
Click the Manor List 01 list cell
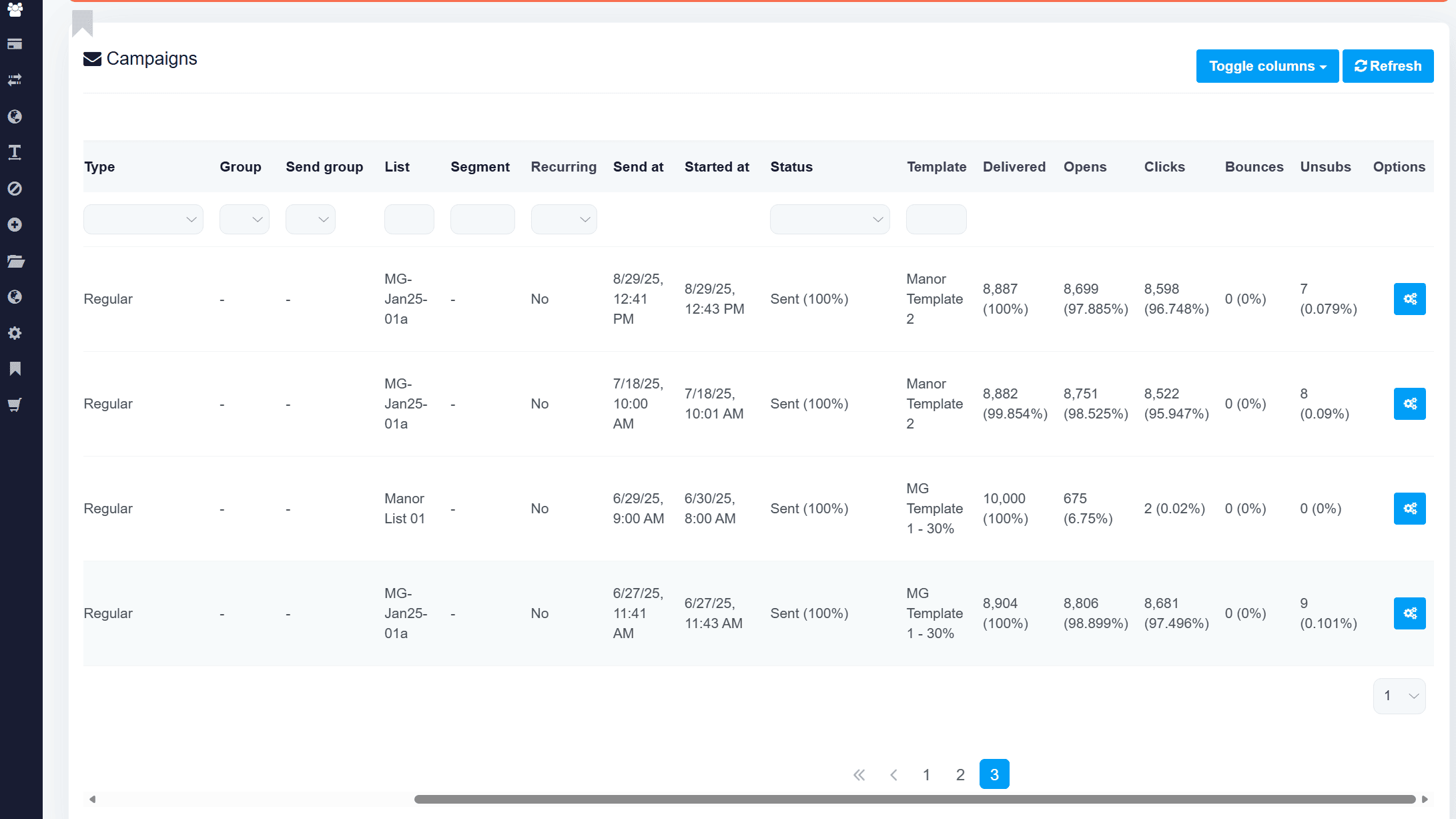(404, 509)
